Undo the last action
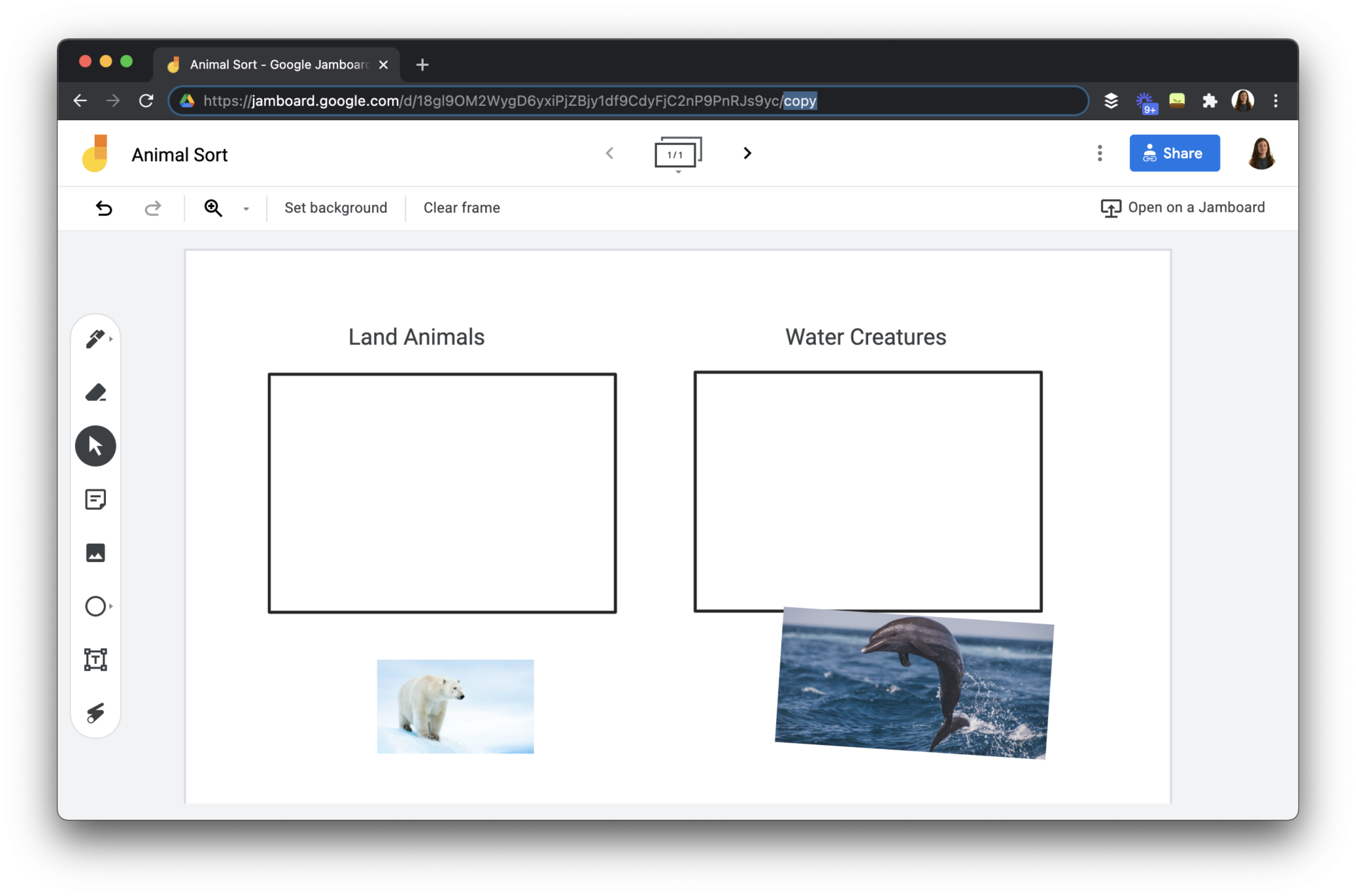The height and width of the screenshot is (896, 1356). (104, 208)
